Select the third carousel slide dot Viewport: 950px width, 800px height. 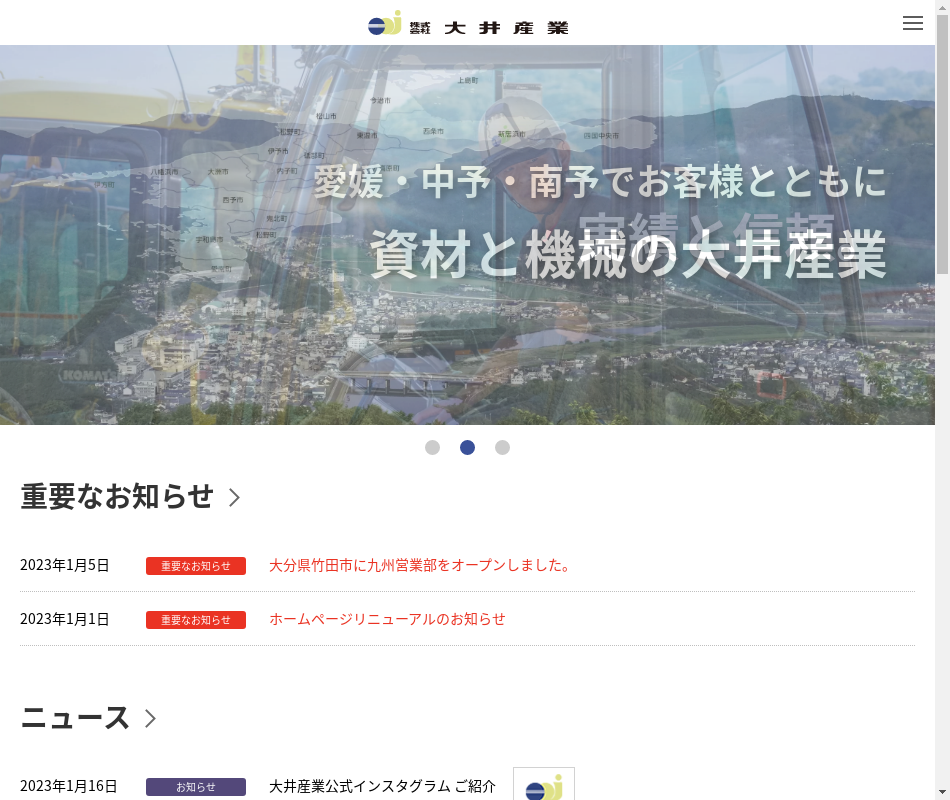pyautogui.click(x=502, y=448)
